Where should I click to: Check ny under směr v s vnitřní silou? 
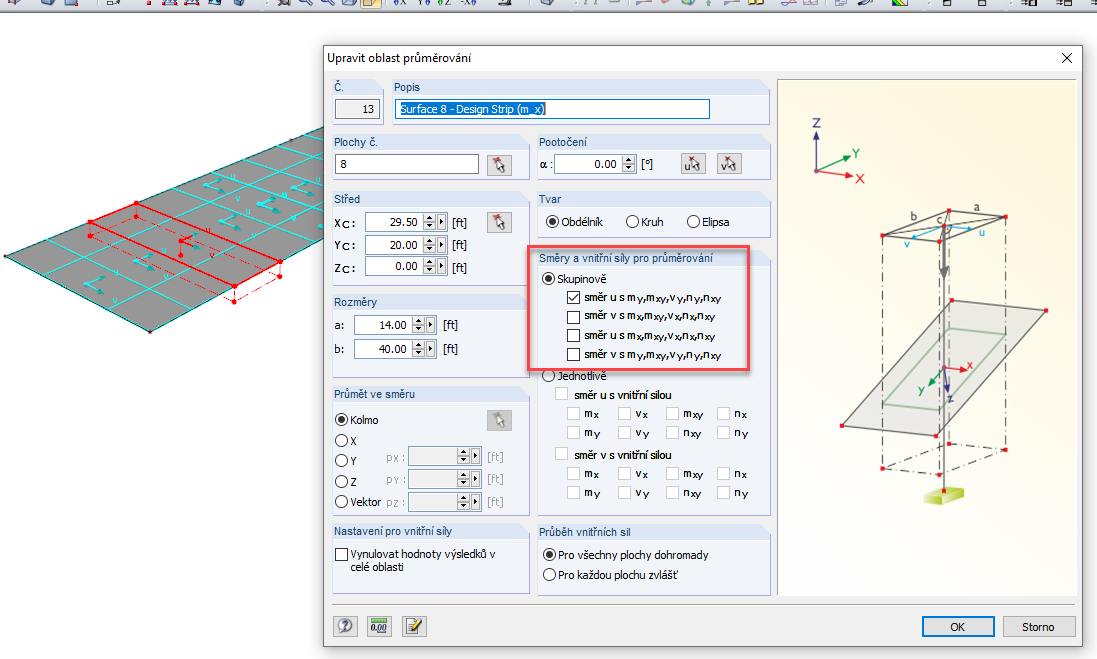723,493
